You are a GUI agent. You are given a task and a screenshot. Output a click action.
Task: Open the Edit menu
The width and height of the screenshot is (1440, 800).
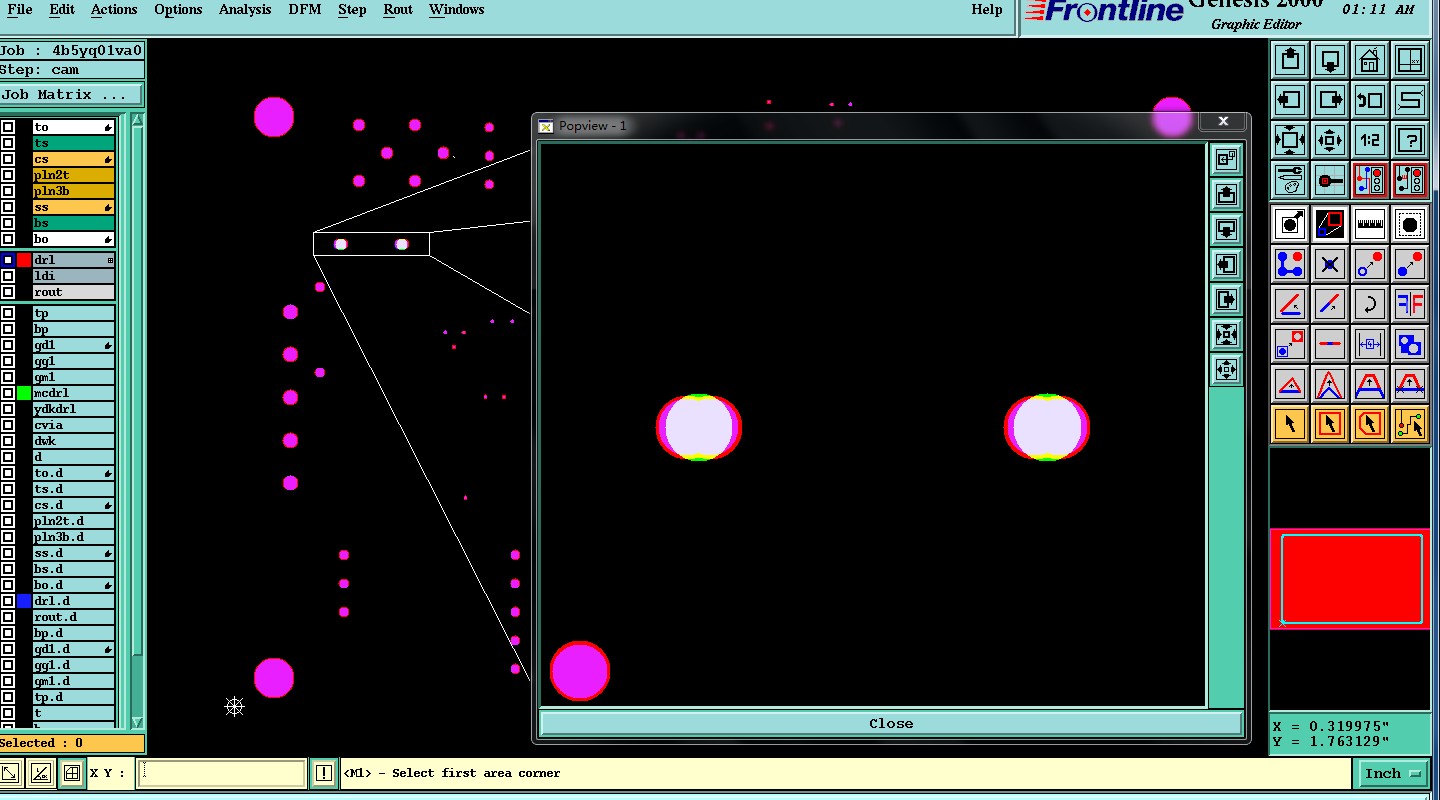[62, 10]
